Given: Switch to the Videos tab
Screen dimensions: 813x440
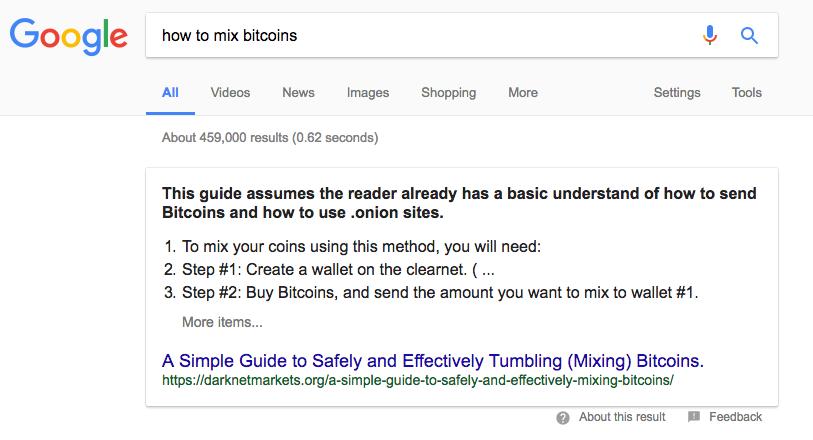Looking at the screenshot, I should click(x=230, y=93).
